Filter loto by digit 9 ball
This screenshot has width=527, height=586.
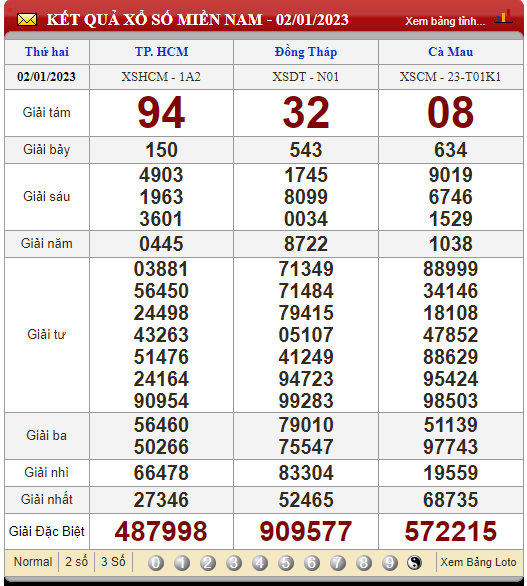[390, 562]
